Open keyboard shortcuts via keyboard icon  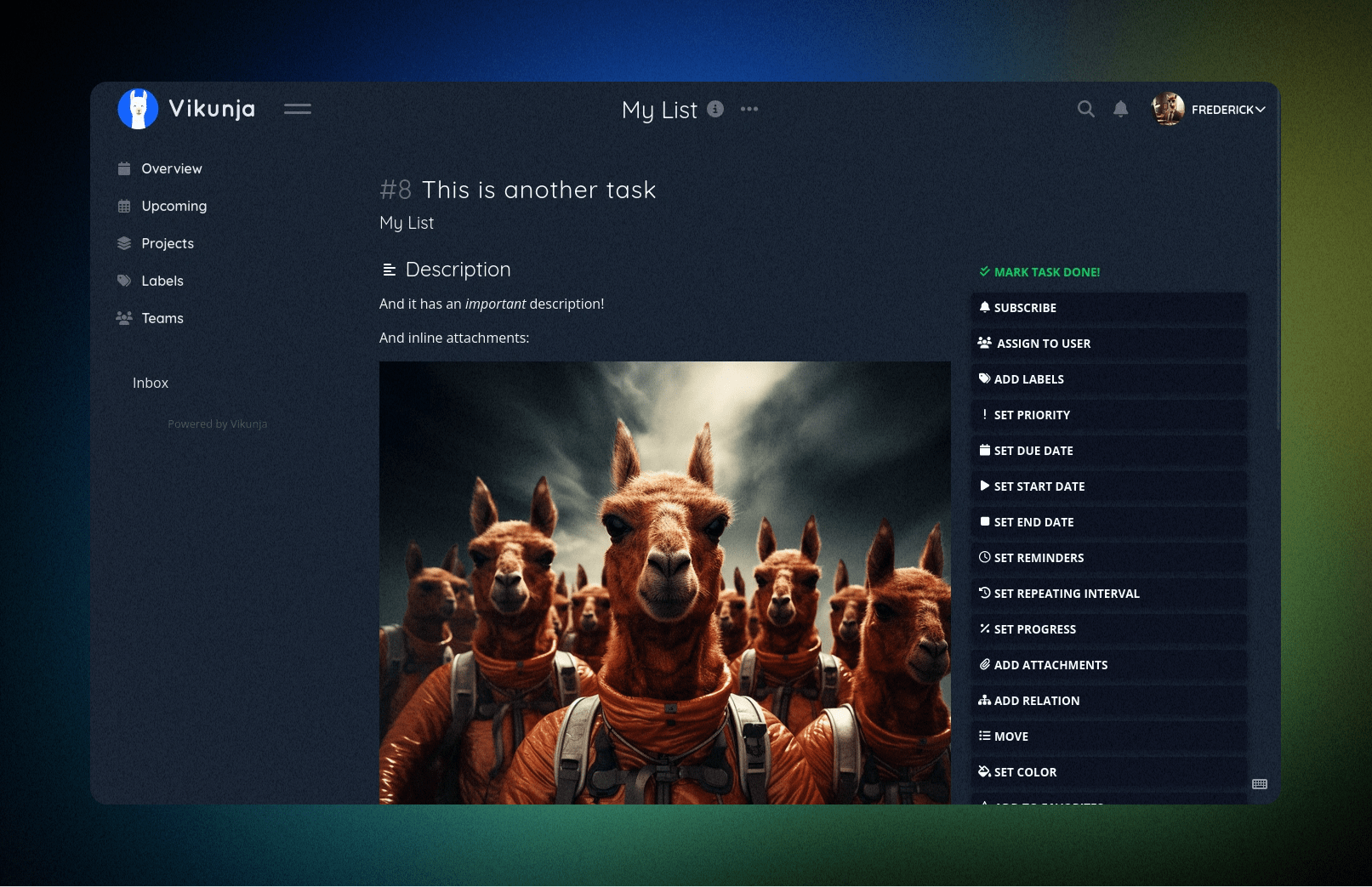pos(1260,784)
